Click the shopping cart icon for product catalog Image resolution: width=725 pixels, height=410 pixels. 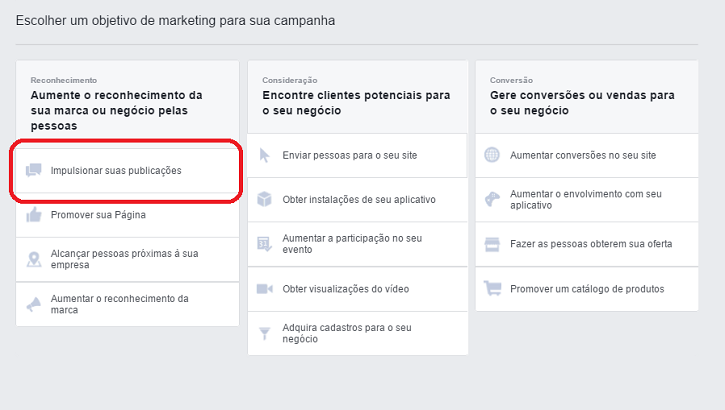click(x=492, y=288)
